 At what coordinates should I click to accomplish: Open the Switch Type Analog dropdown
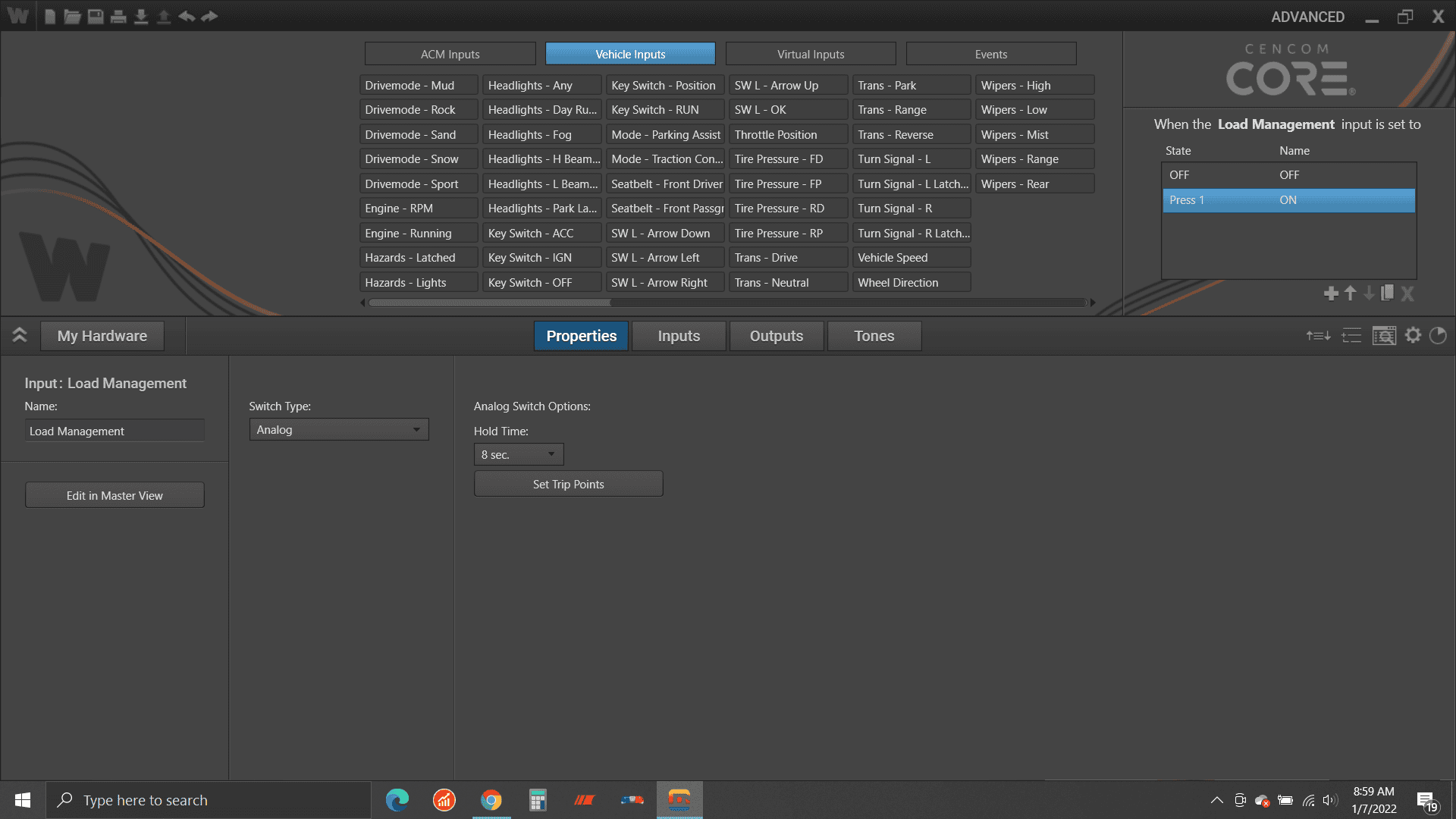pyautogui.click(x=339, y=430)
